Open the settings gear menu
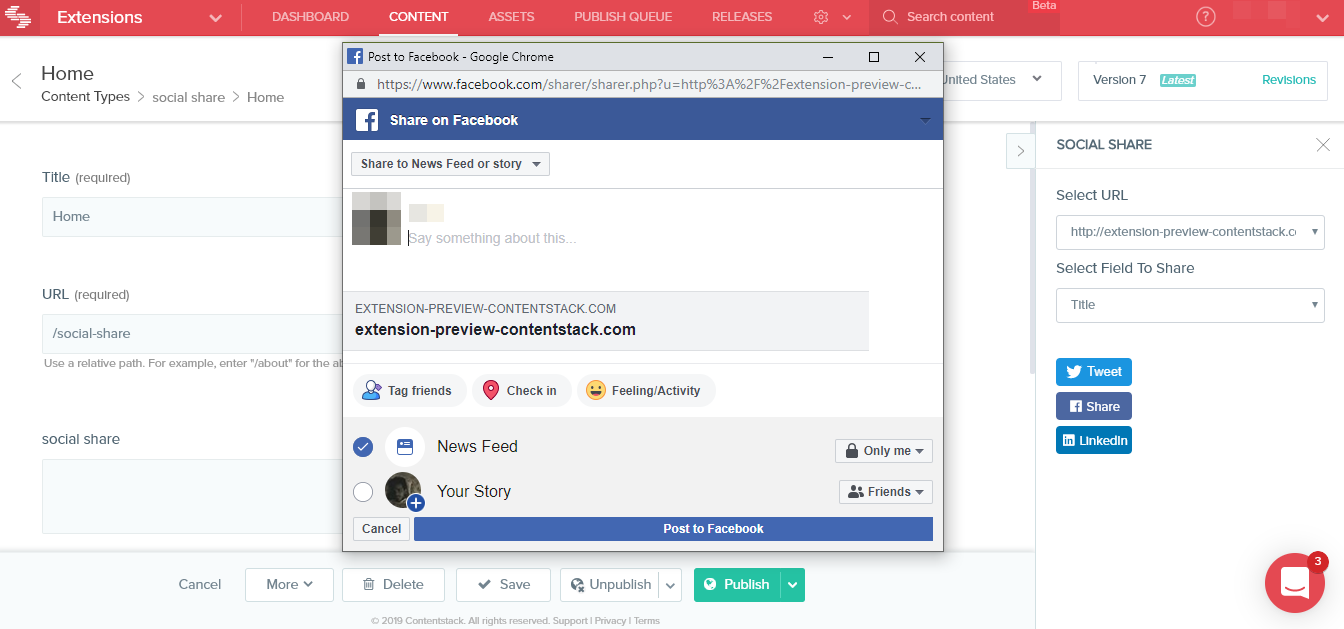 click(x=822, y=17)
